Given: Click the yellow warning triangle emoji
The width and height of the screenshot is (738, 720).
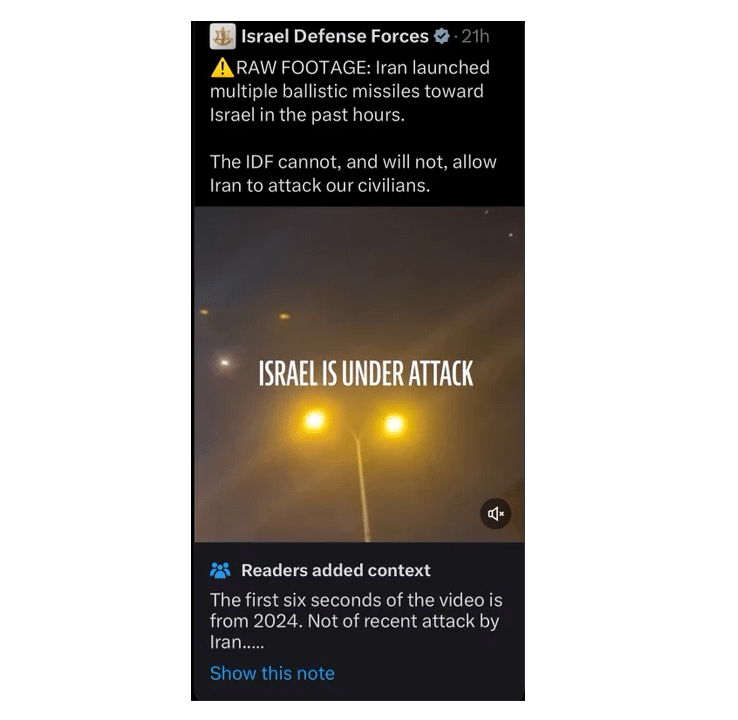Looking at the screenshot, I should [x=222, y=68].
